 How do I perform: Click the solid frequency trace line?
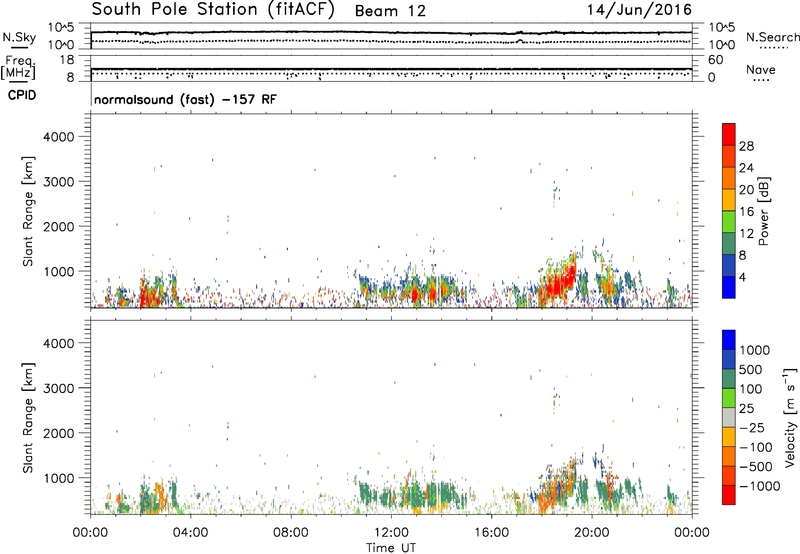tap(391, 68)
